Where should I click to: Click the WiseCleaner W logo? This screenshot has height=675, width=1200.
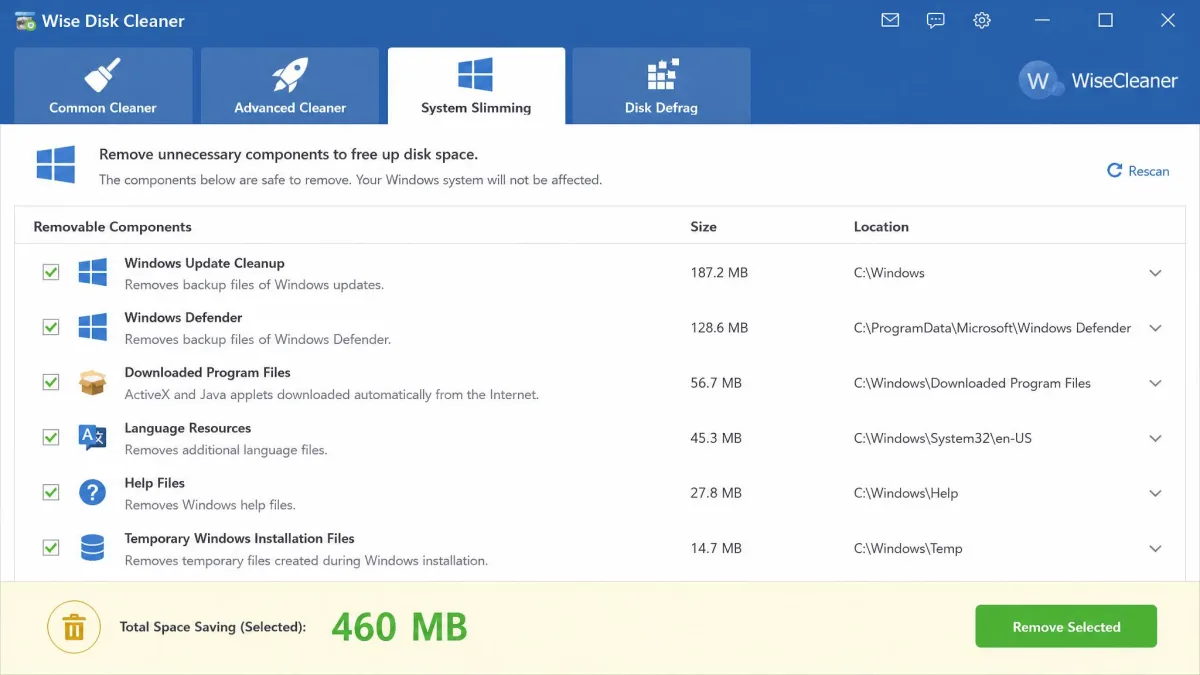(1039, 81)
